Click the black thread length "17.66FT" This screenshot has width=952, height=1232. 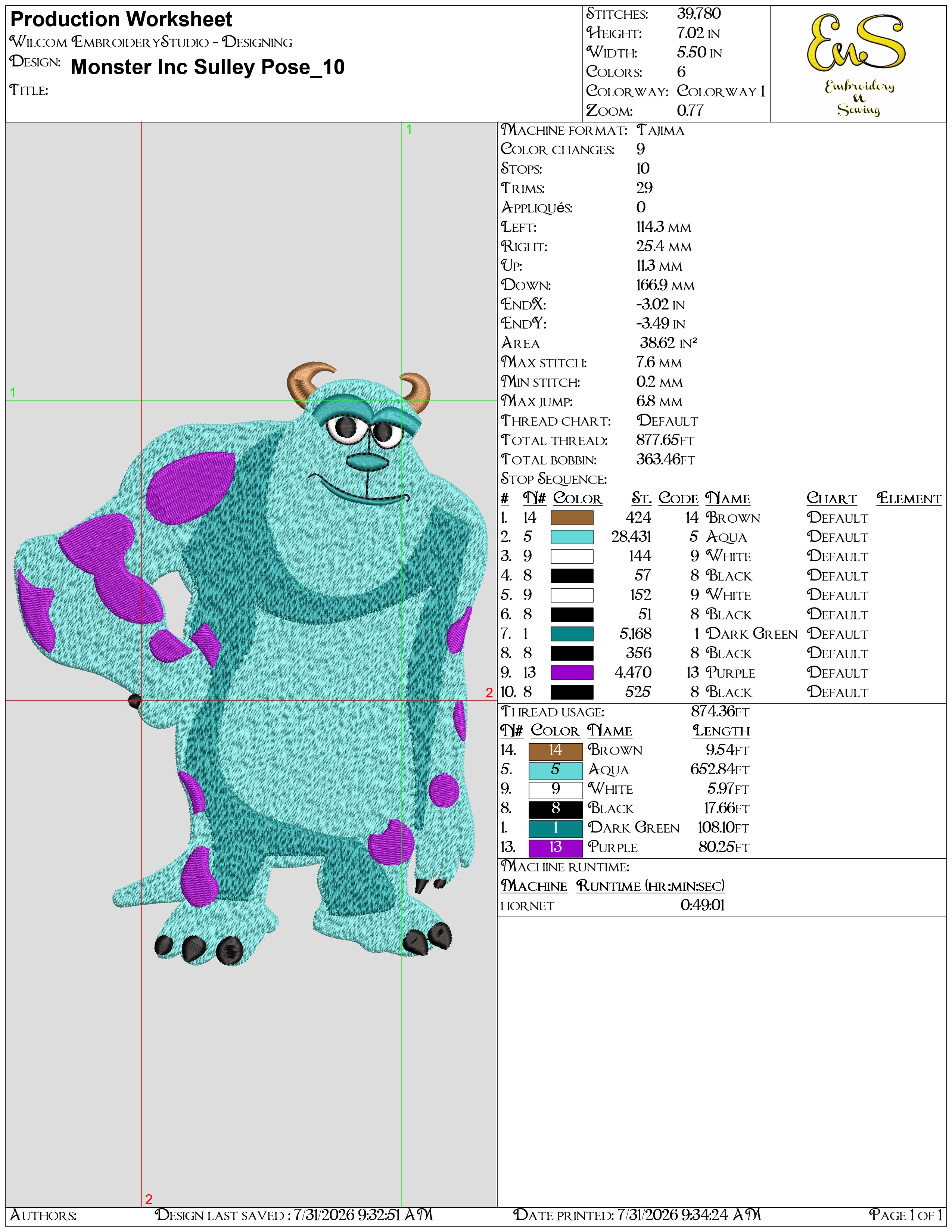point(727,809)
